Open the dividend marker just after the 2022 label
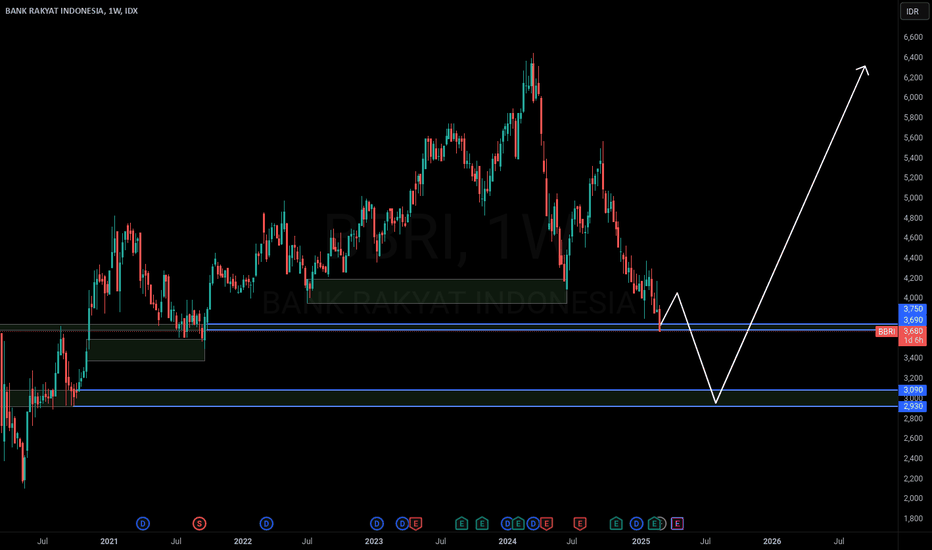Screen dimensions: 932x550 (x=266, y=523)
